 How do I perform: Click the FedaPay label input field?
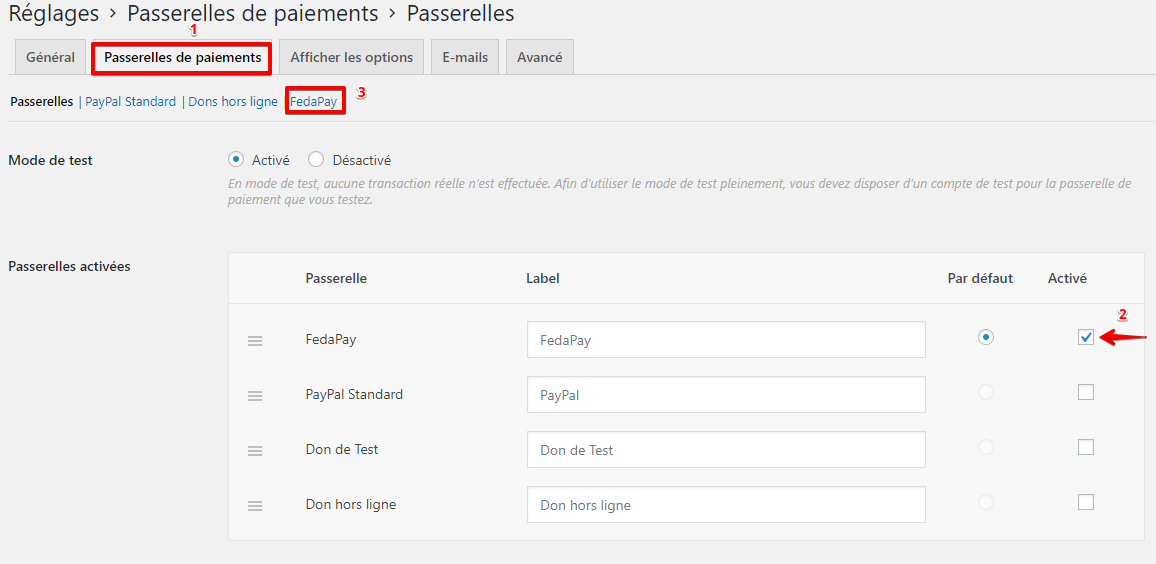click(725, 340)
